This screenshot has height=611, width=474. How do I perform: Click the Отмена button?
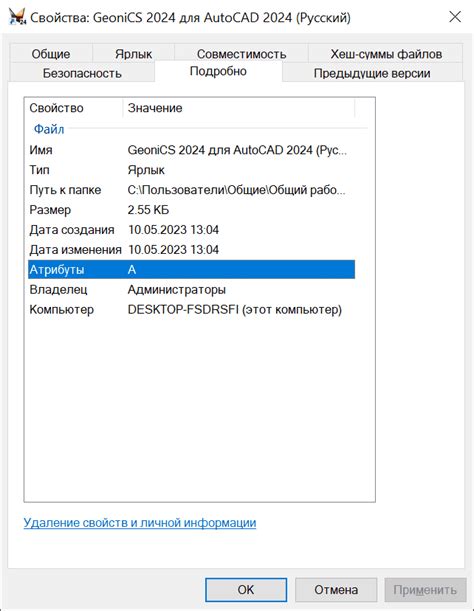[x=336, y=590]
